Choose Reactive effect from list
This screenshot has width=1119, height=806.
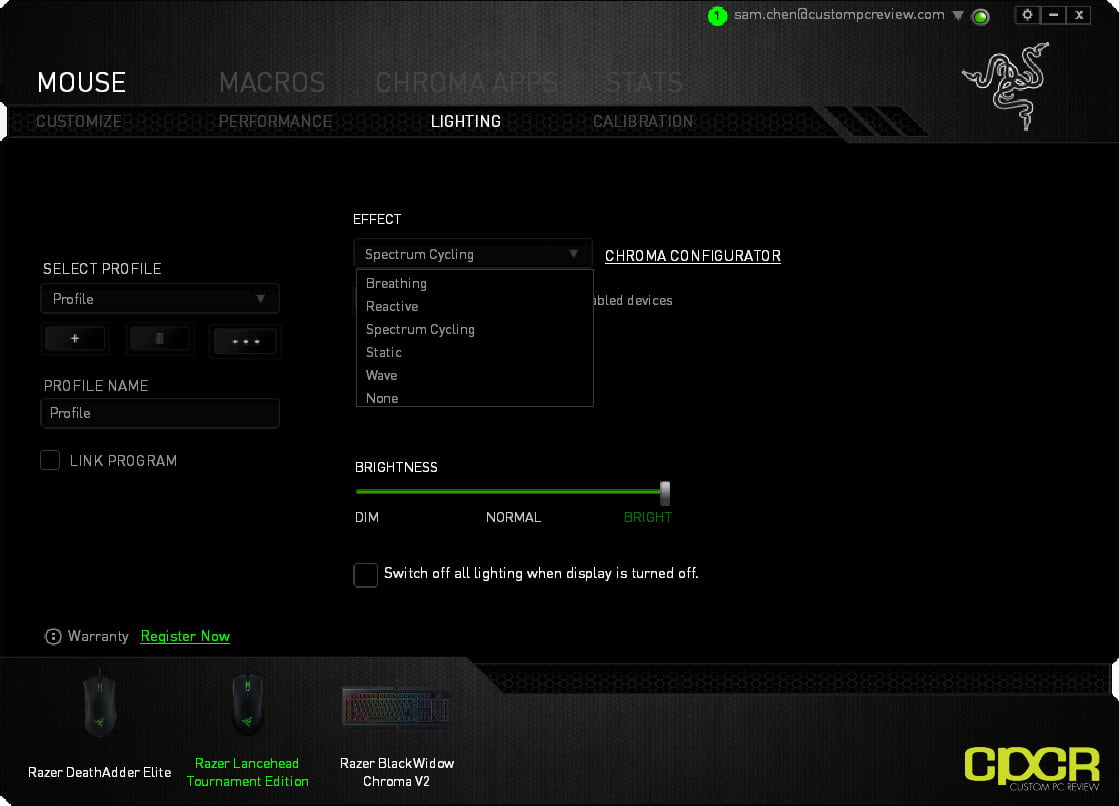[475, 306]
